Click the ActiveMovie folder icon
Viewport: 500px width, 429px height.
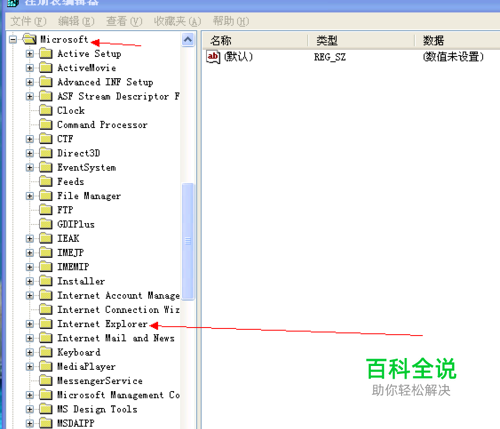click(x=46, y=68)
